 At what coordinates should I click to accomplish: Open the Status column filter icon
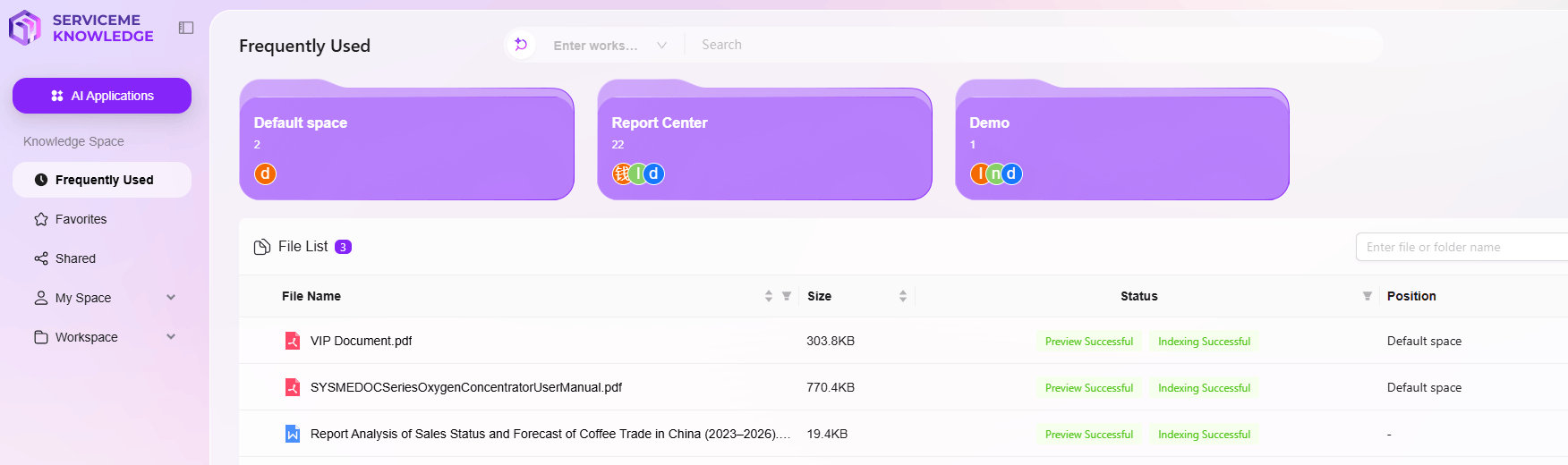[x=1368, y=296]
